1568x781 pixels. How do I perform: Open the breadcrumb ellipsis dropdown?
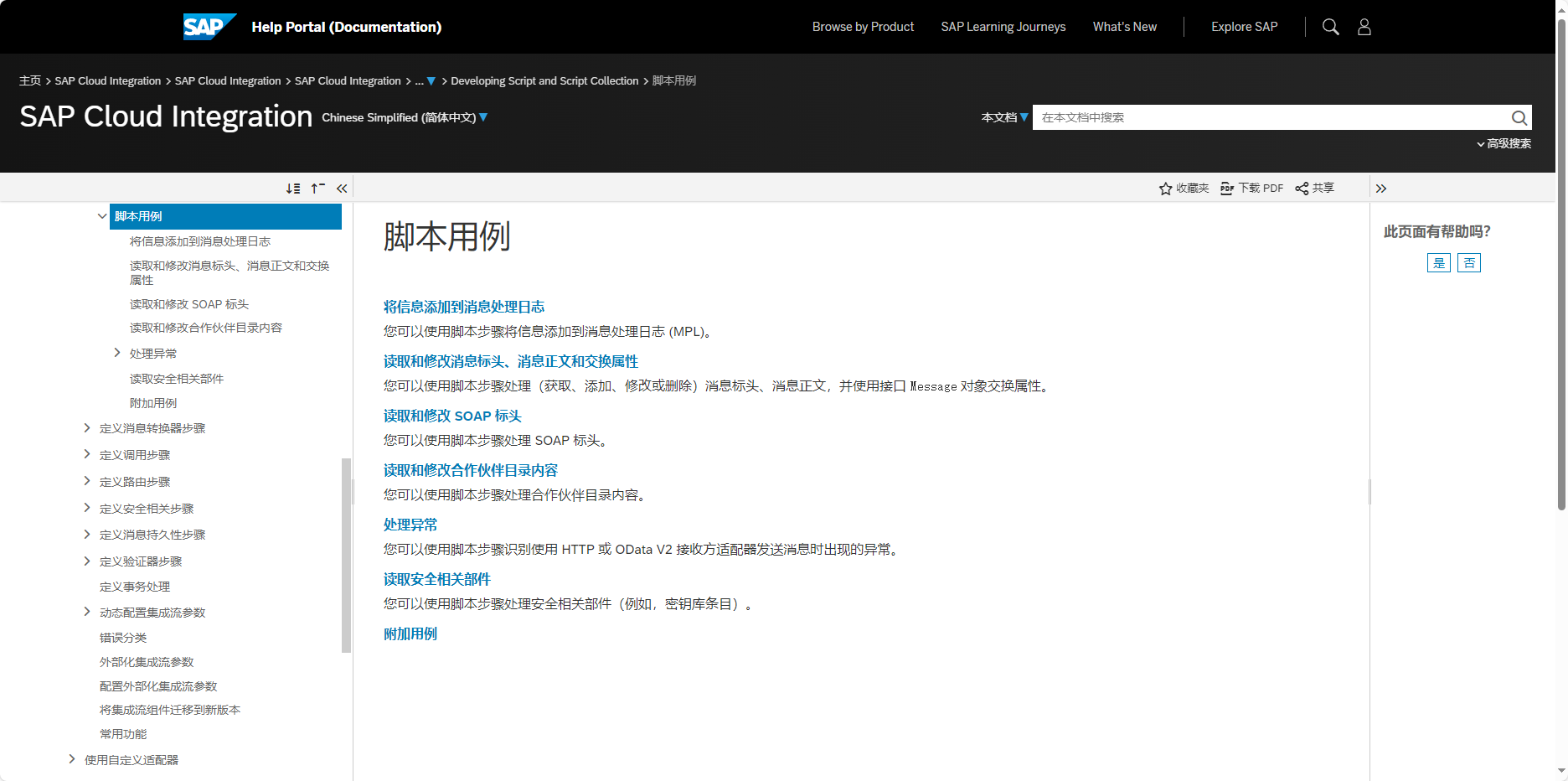pyautogui.click(x=426, y=81)
